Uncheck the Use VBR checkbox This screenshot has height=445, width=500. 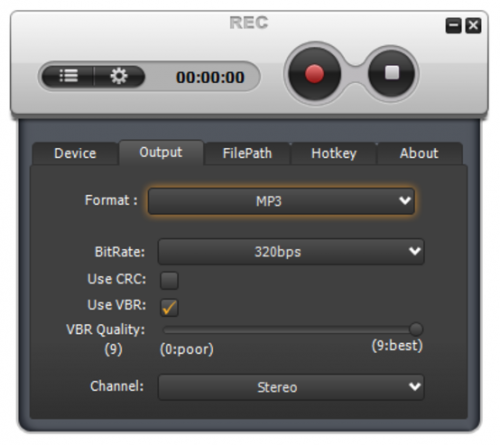(169, 307)
